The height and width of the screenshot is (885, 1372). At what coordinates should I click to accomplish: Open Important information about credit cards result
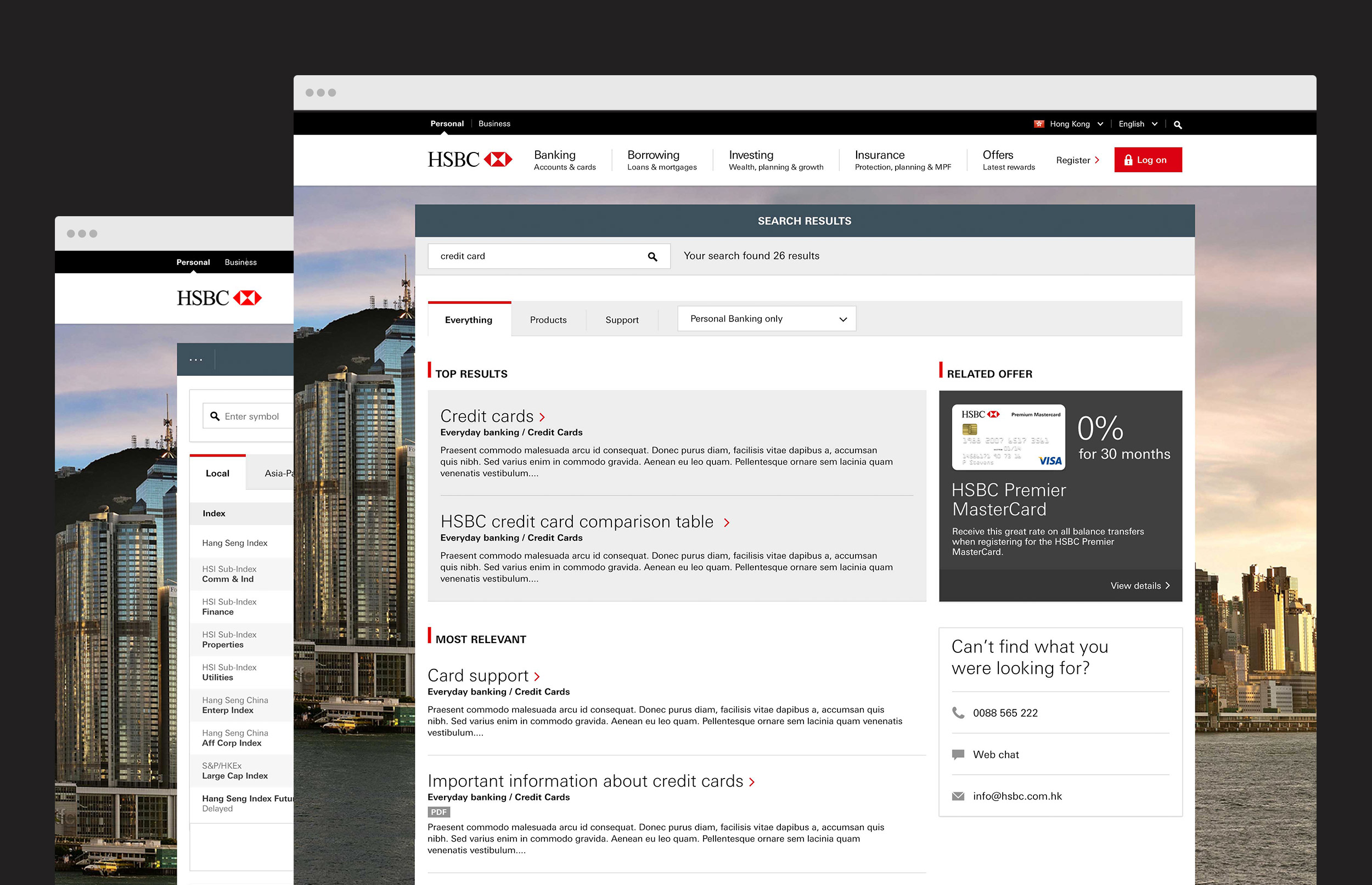pyautogui.click(x=585, y=781)
